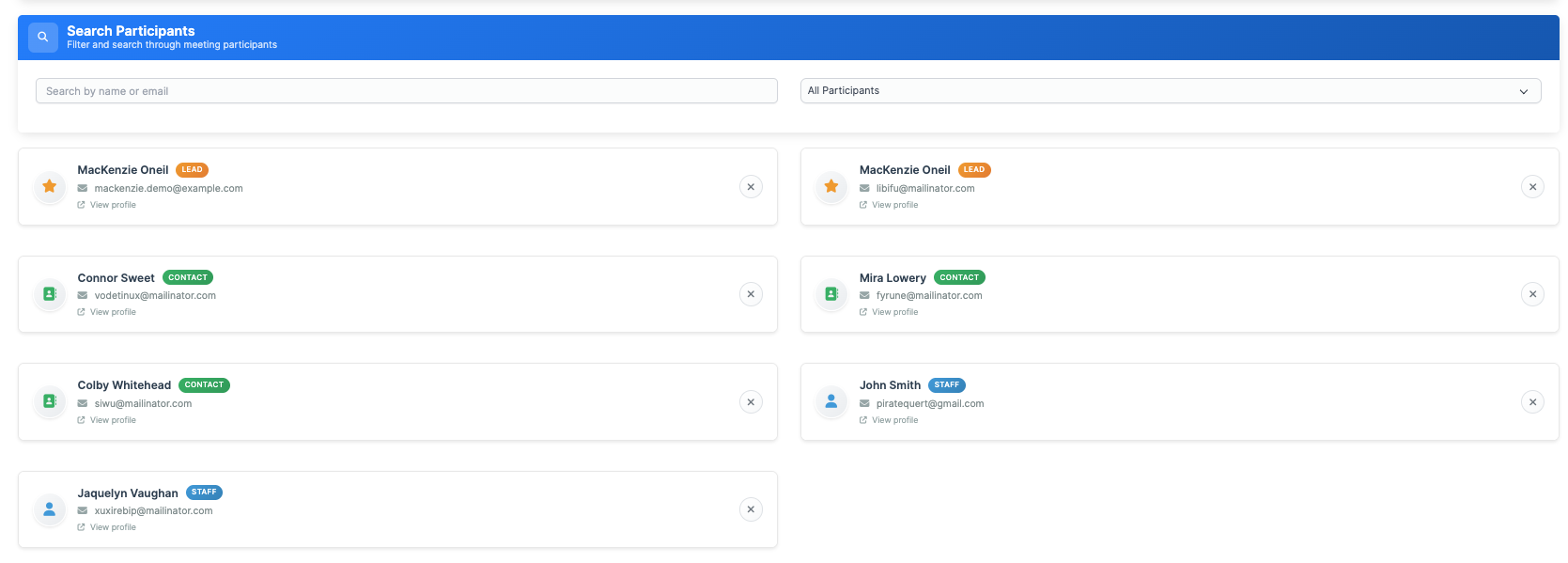Remove Jaquelyn Vaughan using X icon
Screen dimensions: 1568x563
[751, 509]
